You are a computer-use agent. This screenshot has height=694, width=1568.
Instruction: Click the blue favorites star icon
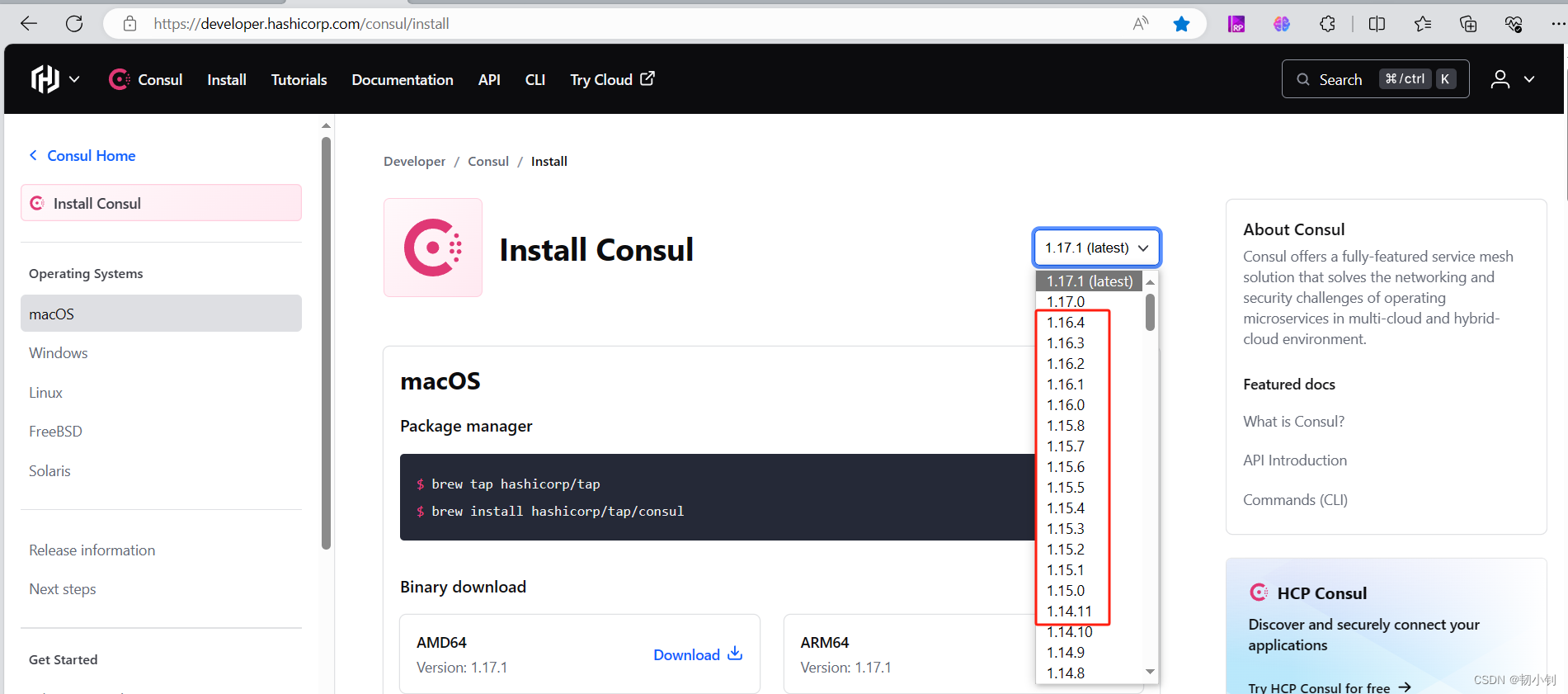click(x=1181, y=24)
